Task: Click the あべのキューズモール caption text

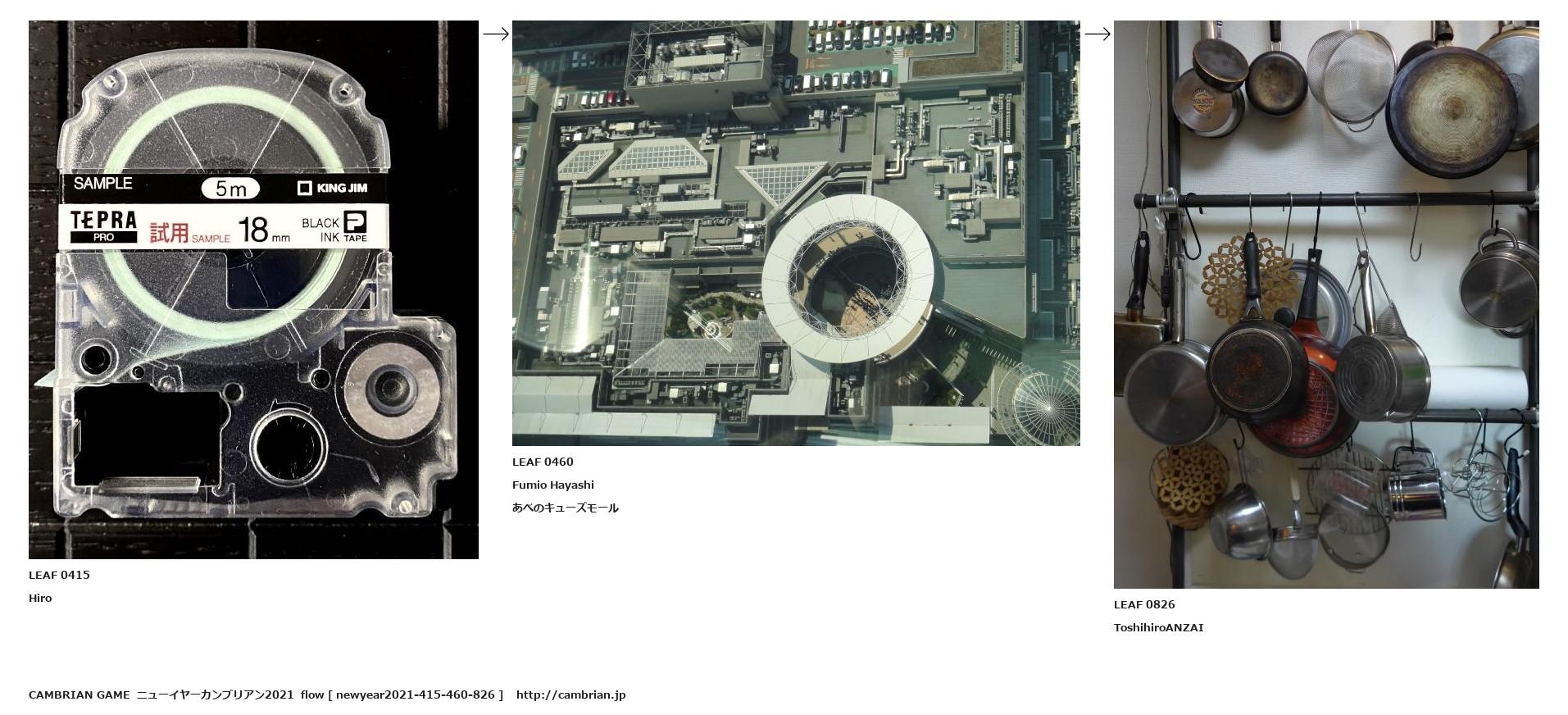Action: (566, 508)
